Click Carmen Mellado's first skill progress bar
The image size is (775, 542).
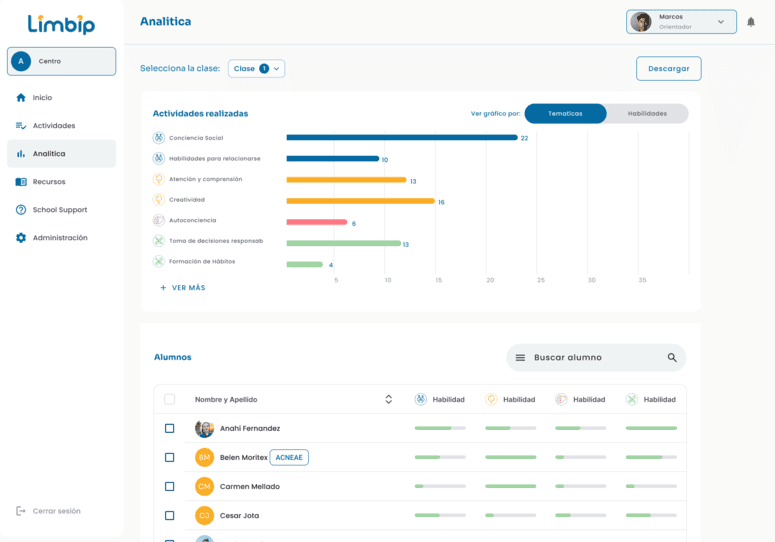click(440, 486)
